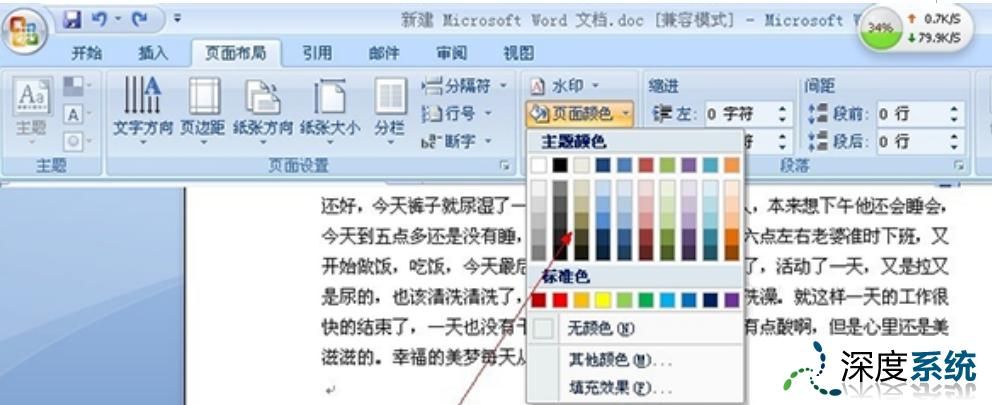992x405 pixels.
Task: Click document line starting 滋滋的。幸福的美梦
Action: pyautogui.click(x=424, y=358)
